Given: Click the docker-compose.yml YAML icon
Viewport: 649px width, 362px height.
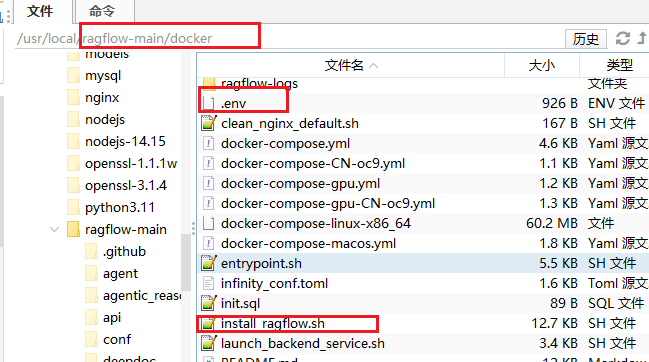Looking at the screenshot, I should pyautogui.click(x=209, y=143).
